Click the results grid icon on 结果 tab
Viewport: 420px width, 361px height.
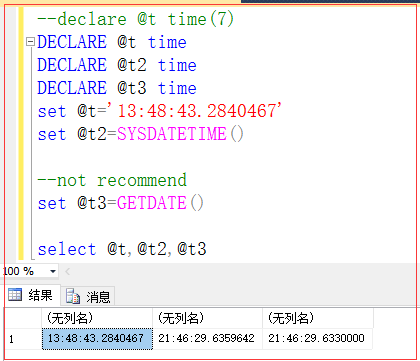pyautogui.click(x=15, y=295)
